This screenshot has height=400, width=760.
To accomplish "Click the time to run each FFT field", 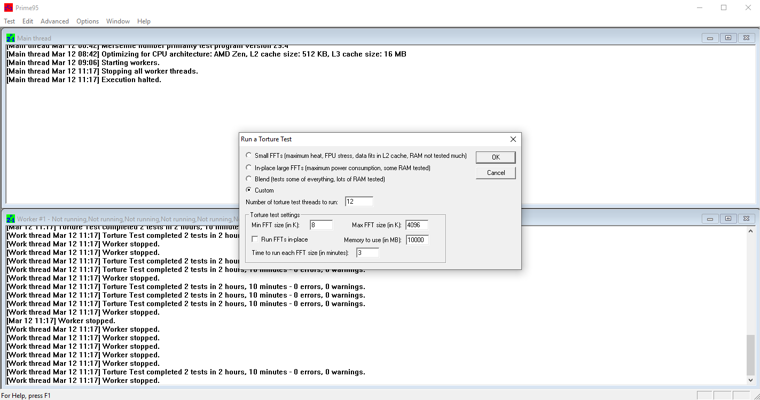I will tap(367, 253).
